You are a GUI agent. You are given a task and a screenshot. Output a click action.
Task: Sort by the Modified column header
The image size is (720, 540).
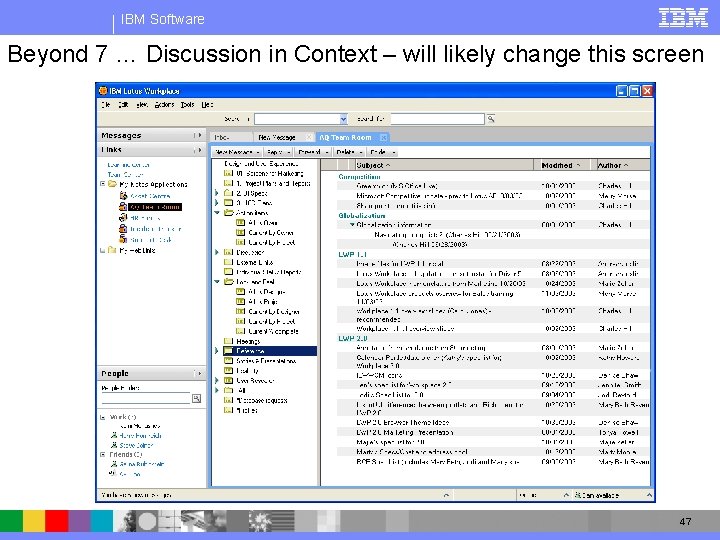click(x=562, y=165)
